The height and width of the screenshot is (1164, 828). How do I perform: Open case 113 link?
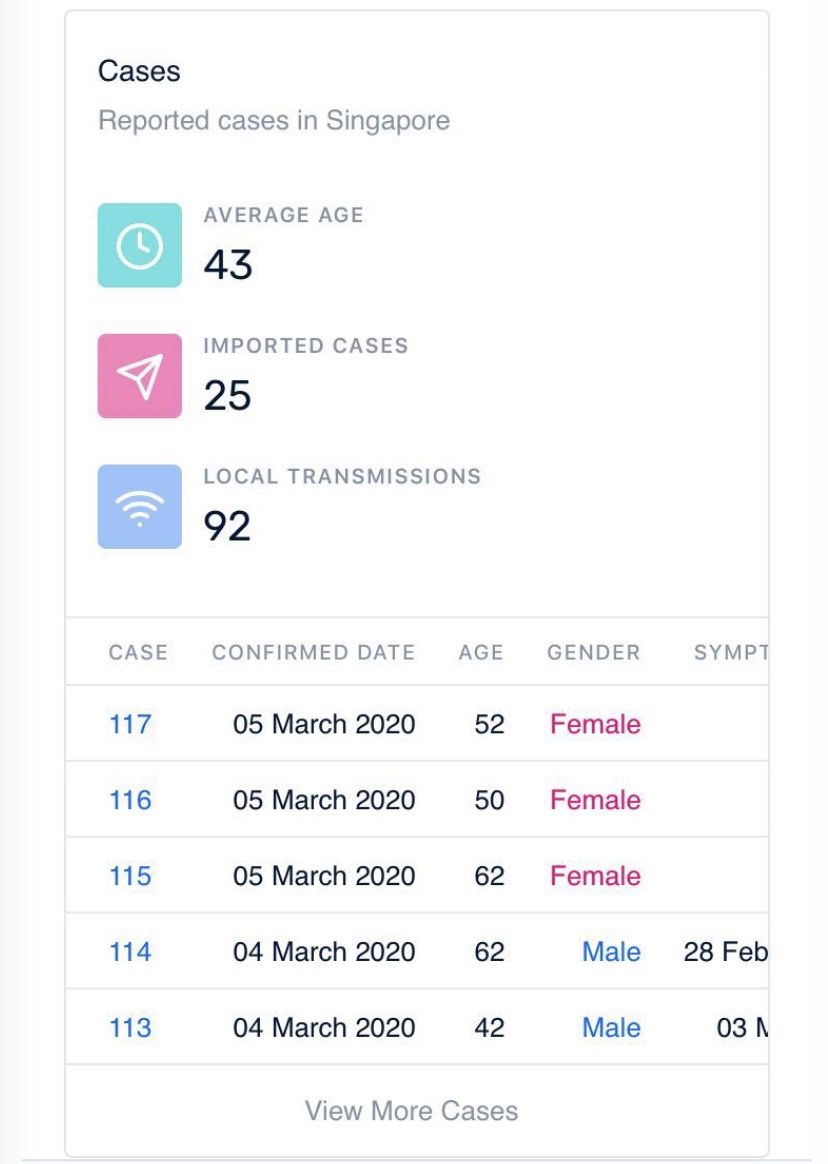click(x=130, y=1028)
